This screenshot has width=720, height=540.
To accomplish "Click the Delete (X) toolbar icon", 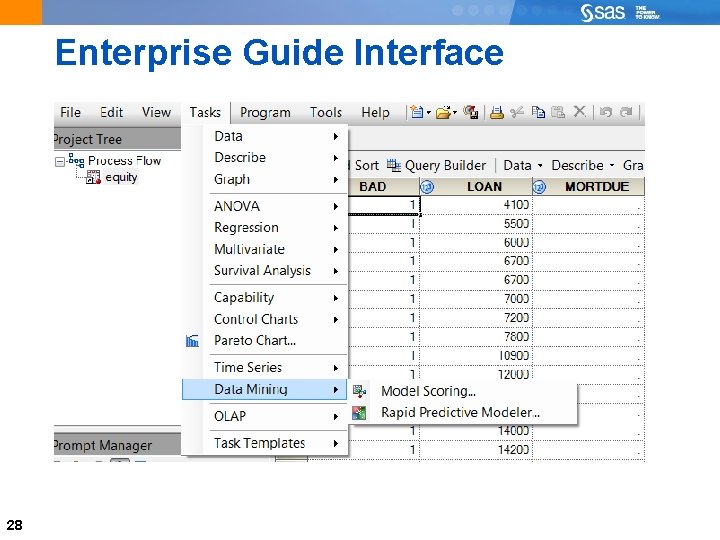I will click(580, 112).
